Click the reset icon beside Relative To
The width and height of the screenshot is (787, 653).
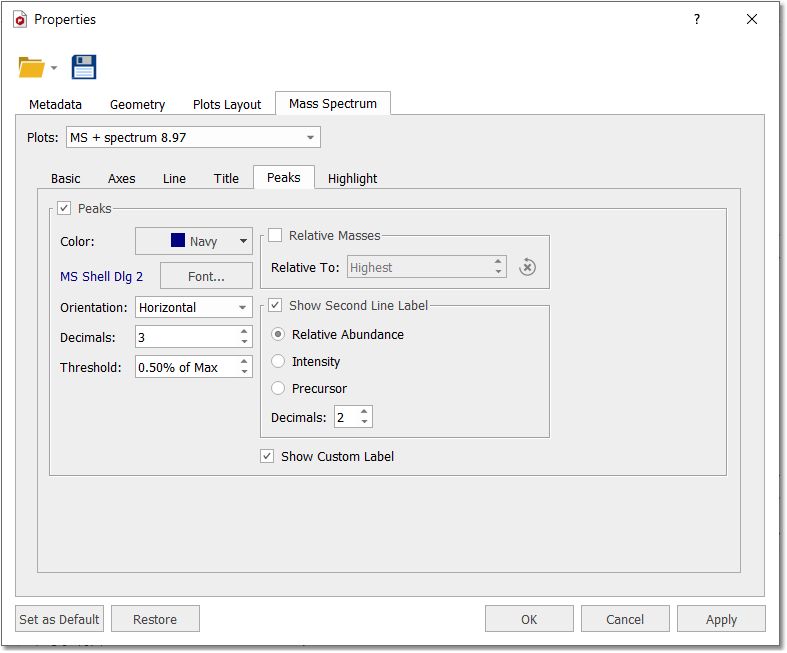(x=527, y=267)
